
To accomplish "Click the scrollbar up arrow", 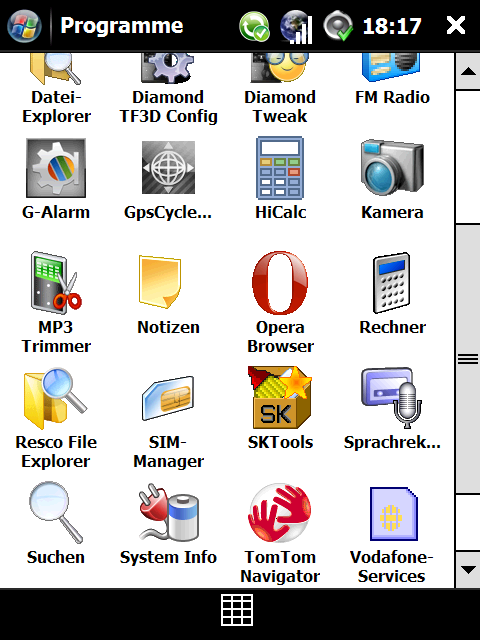I will [x=468, y=72].
